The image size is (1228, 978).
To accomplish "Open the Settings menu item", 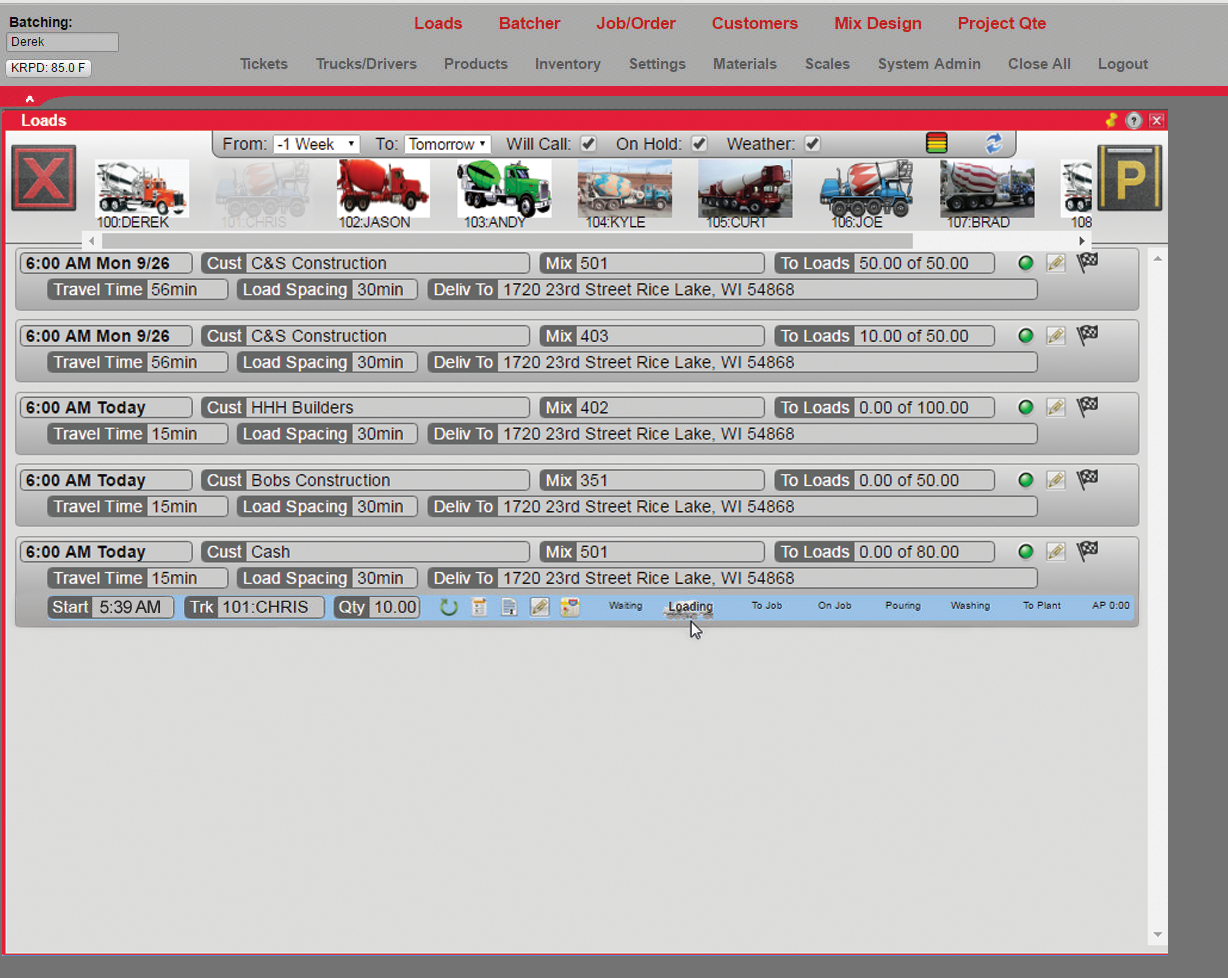I will click(657, 63).
